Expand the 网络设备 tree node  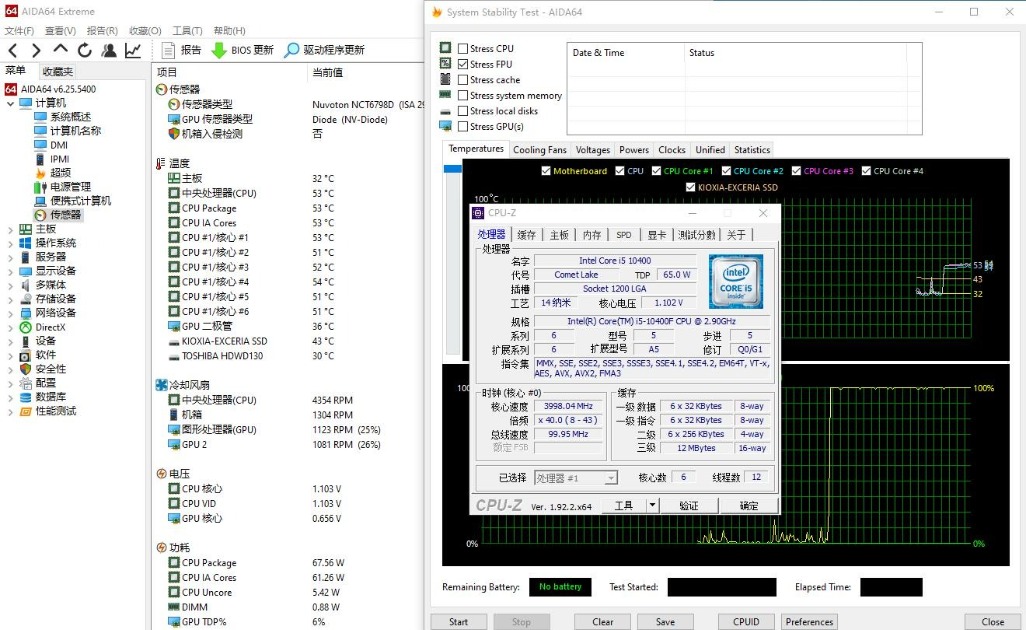point(10,313)
